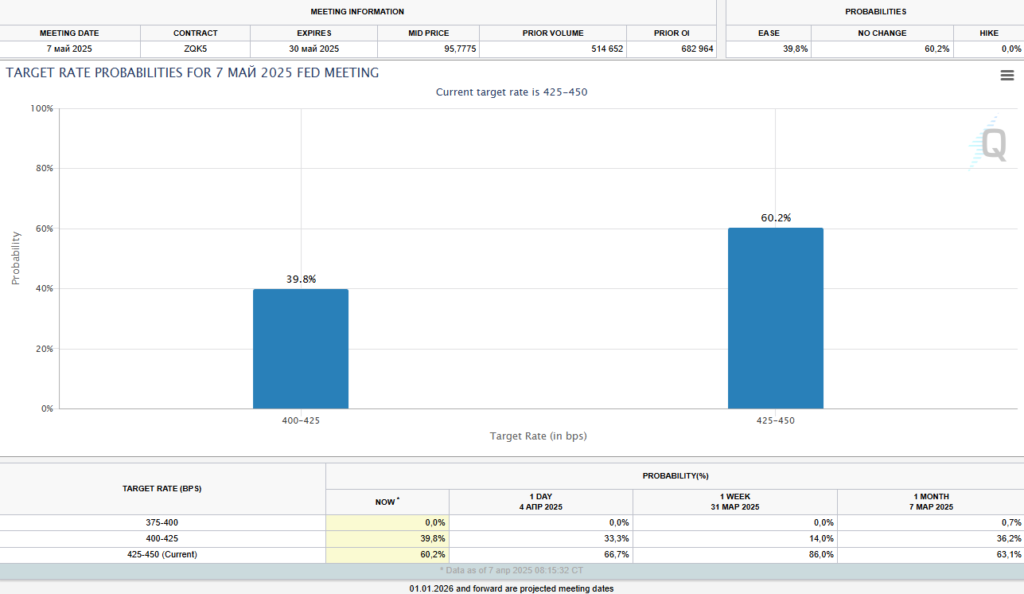Click the 400-425 target rate bar

tap(300, 348)
